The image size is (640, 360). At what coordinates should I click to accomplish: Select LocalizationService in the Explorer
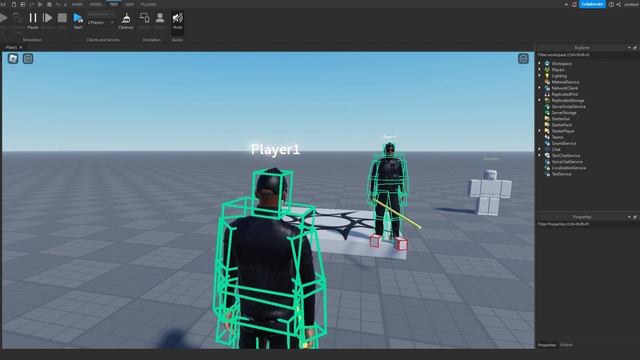point(569,168)
